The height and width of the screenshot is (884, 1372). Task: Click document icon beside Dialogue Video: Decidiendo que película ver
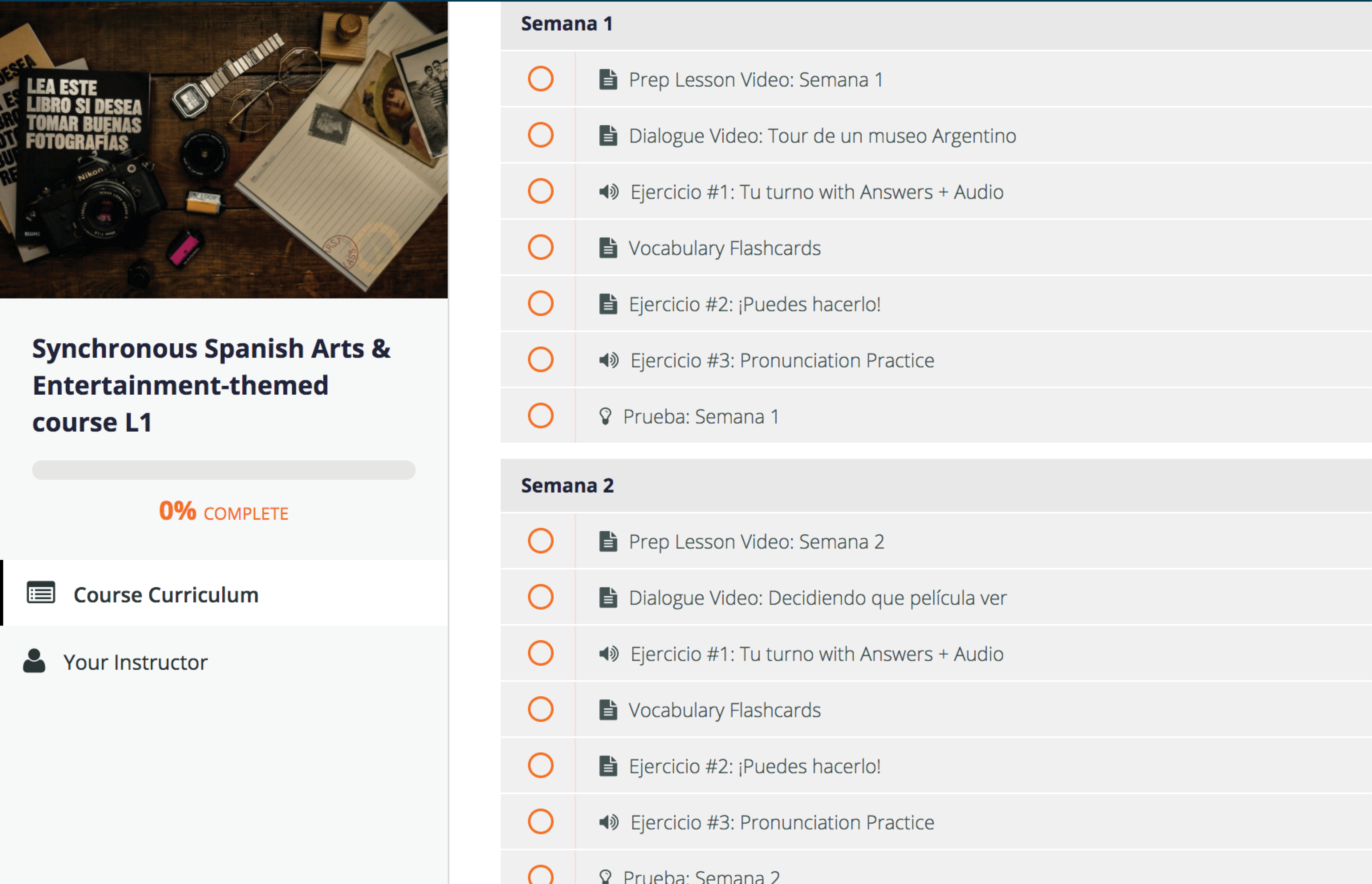608,597
